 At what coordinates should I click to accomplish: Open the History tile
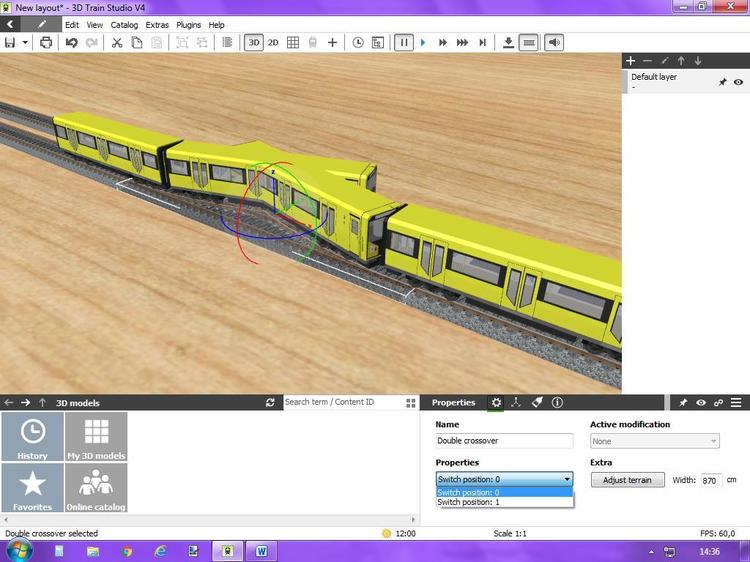[32, 437]
